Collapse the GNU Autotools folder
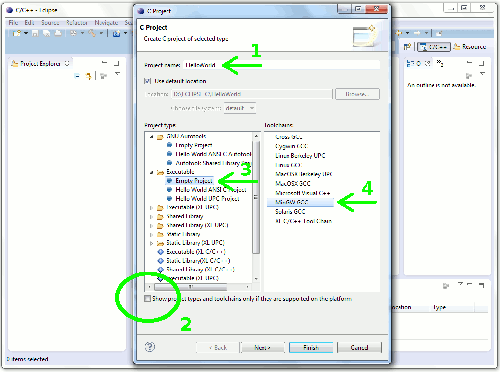 (x=152, y=136)
